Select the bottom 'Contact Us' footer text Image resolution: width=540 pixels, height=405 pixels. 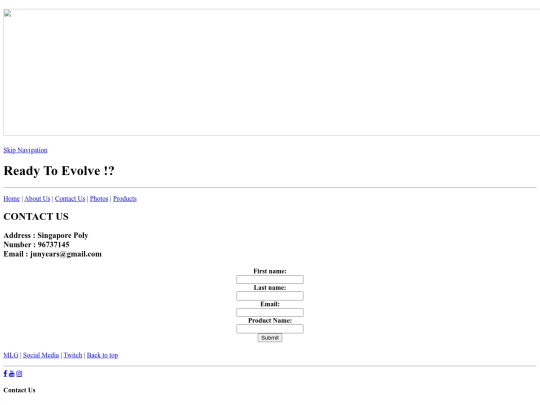[19, 390]
